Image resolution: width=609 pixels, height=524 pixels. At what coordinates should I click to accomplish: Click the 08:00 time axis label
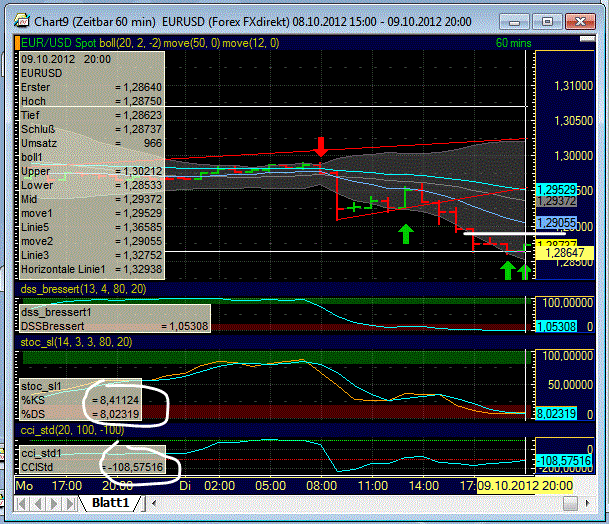[x=322, y=486]
